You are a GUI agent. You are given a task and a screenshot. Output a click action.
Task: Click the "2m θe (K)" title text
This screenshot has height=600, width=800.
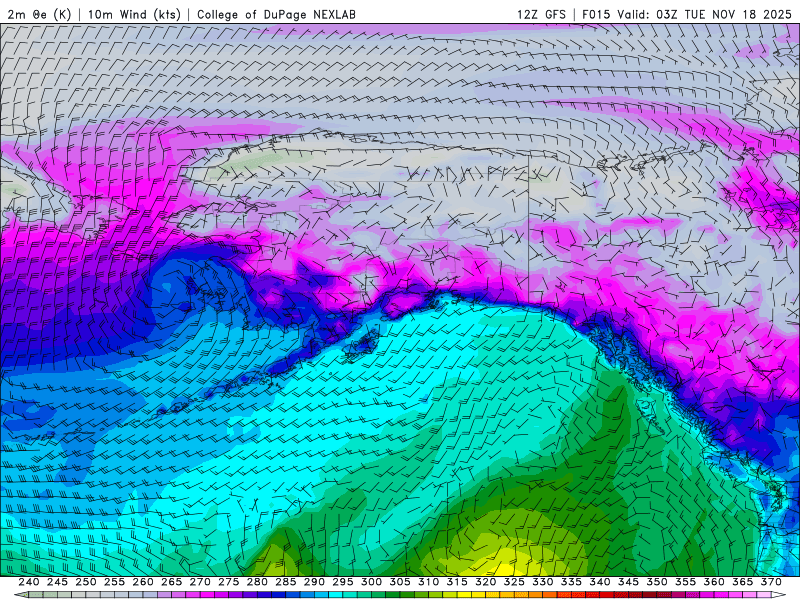coord(39,14)
